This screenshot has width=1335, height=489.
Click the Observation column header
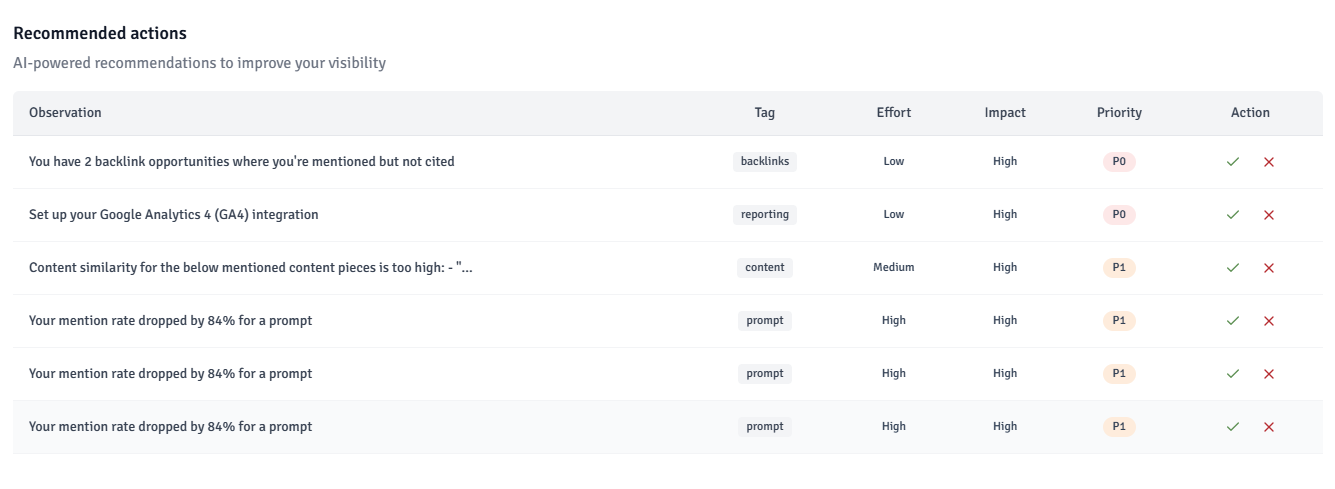(x=65, y=113)
